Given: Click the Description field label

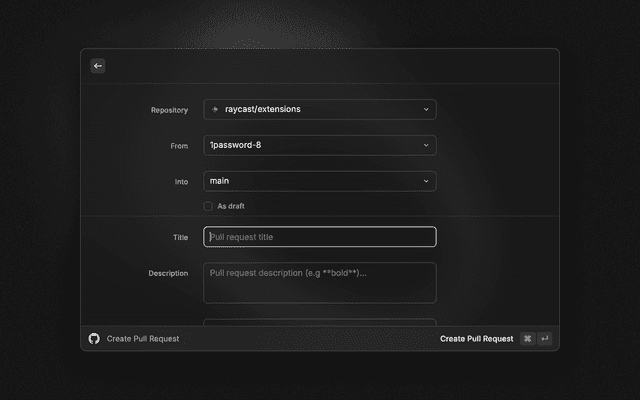Looking at the screenshot, I should [168, 273].
